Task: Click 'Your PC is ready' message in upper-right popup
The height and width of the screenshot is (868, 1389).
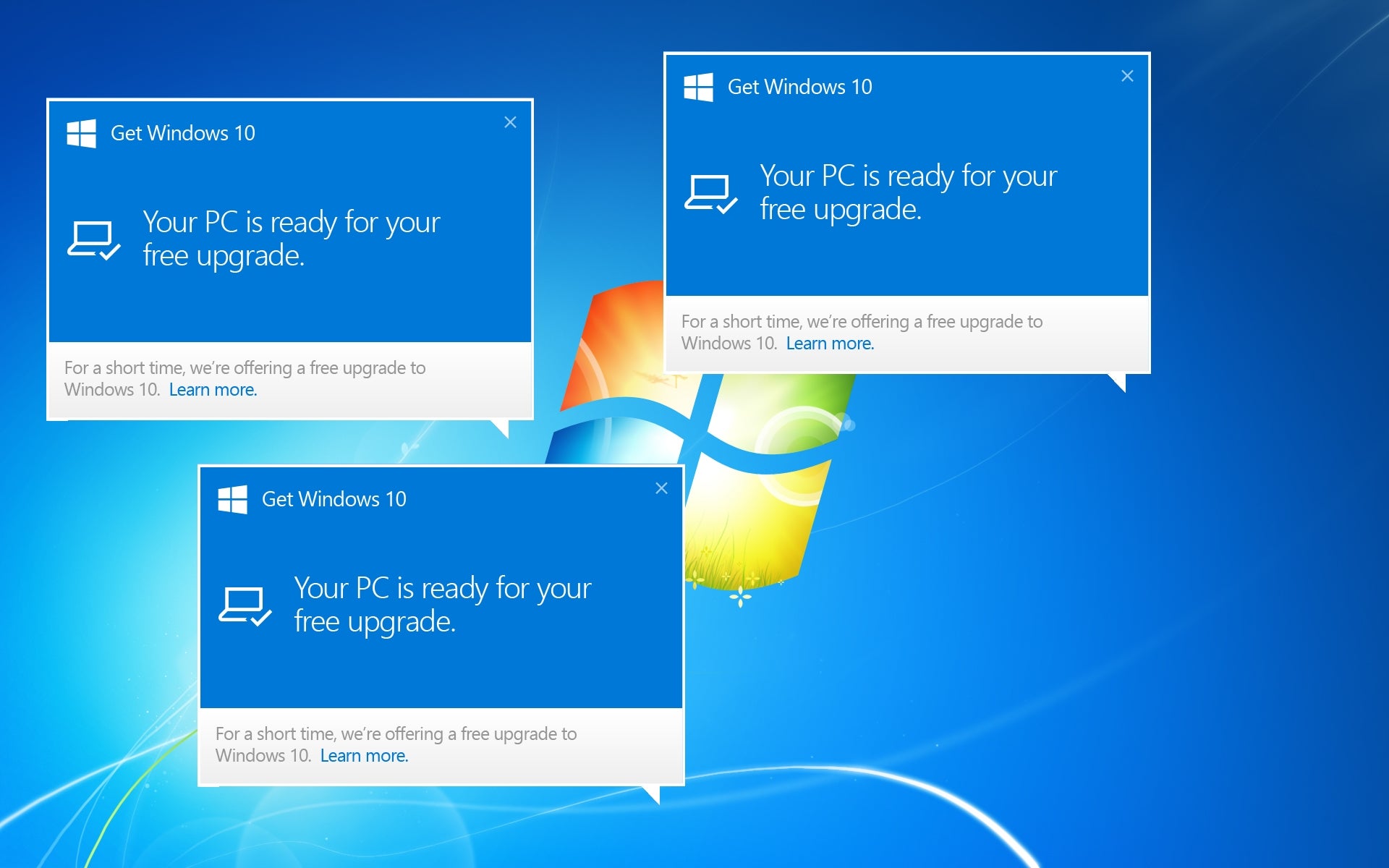Action: (909, 192)
